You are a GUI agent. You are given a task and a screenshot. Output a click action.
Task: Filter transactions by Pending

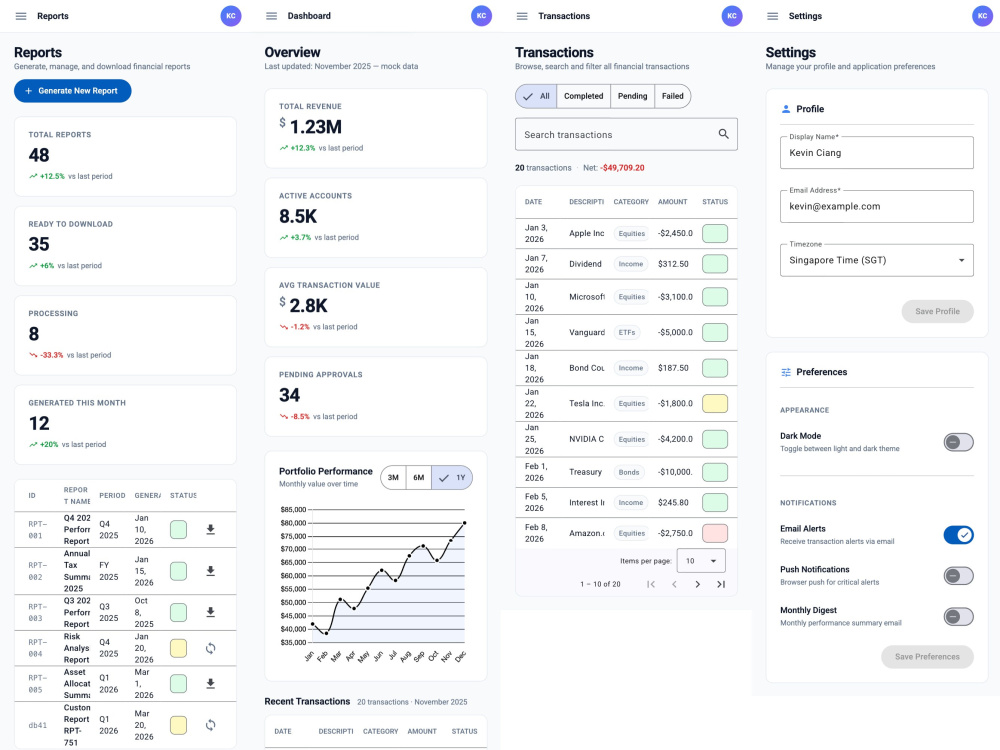(x=632, y=96)
